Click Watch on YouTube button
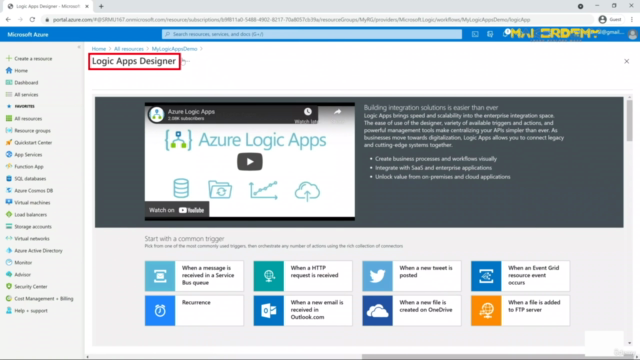Viewport: 640px width, 360px height. (176, 210)
